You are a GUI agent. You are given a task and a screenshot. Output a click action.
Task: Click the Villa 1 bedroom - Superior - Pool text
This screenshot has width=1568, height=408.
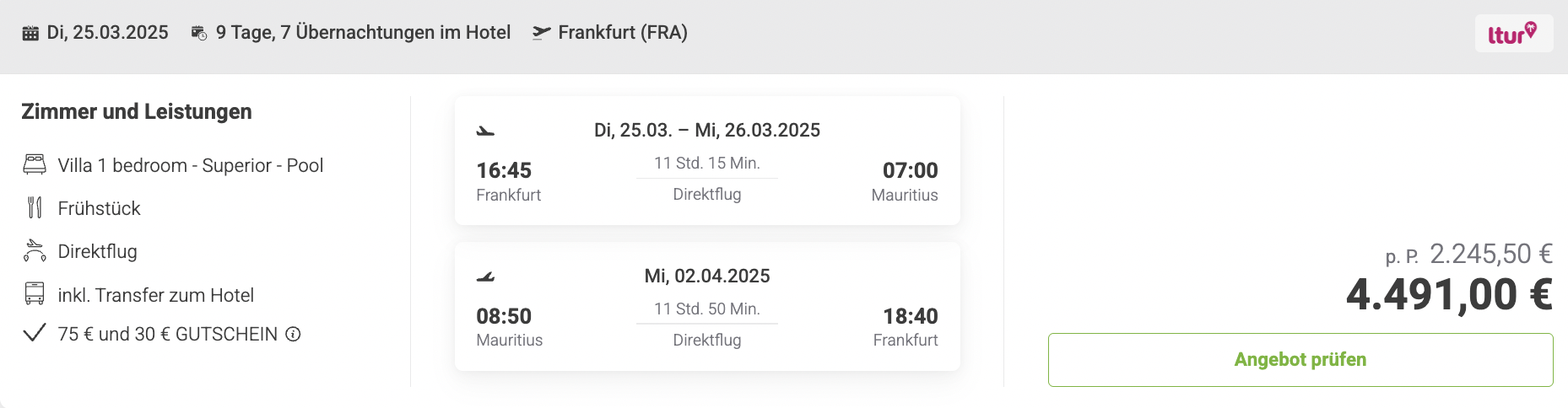pyautogui.click(x=191, y=165)
